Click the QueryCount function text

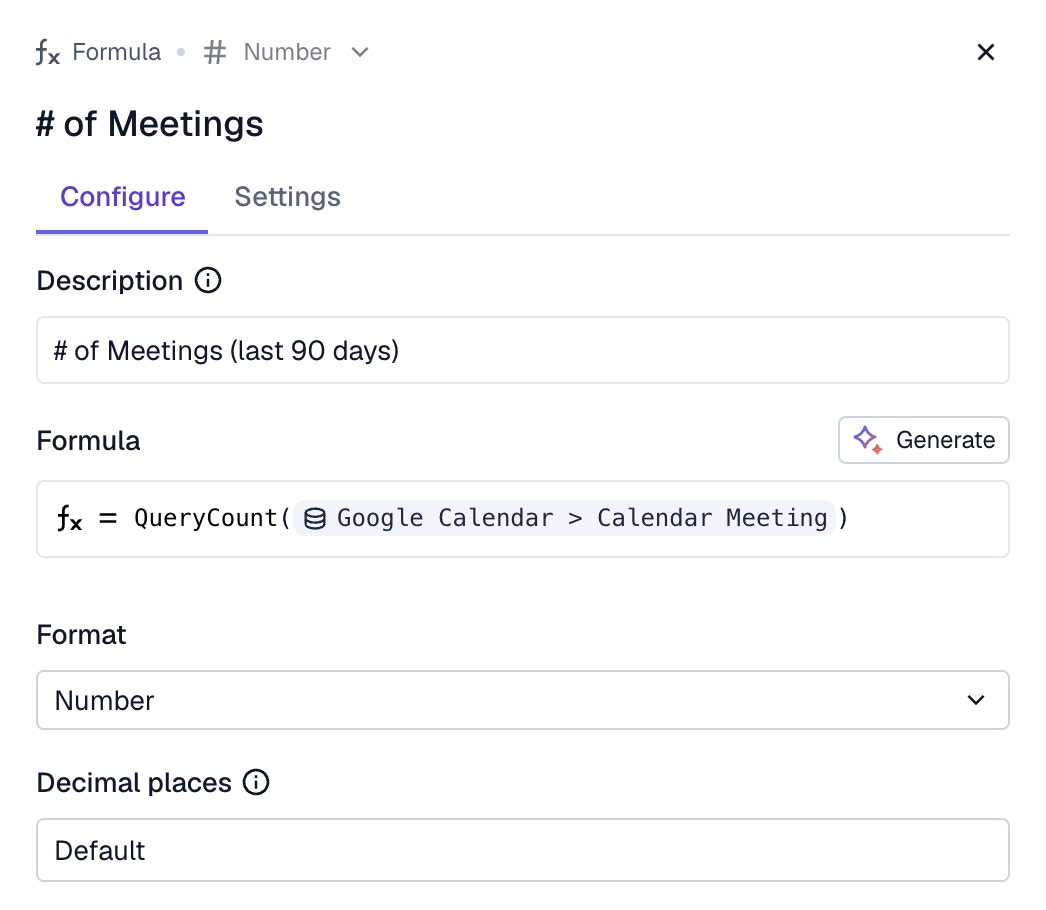coord(206,518)
